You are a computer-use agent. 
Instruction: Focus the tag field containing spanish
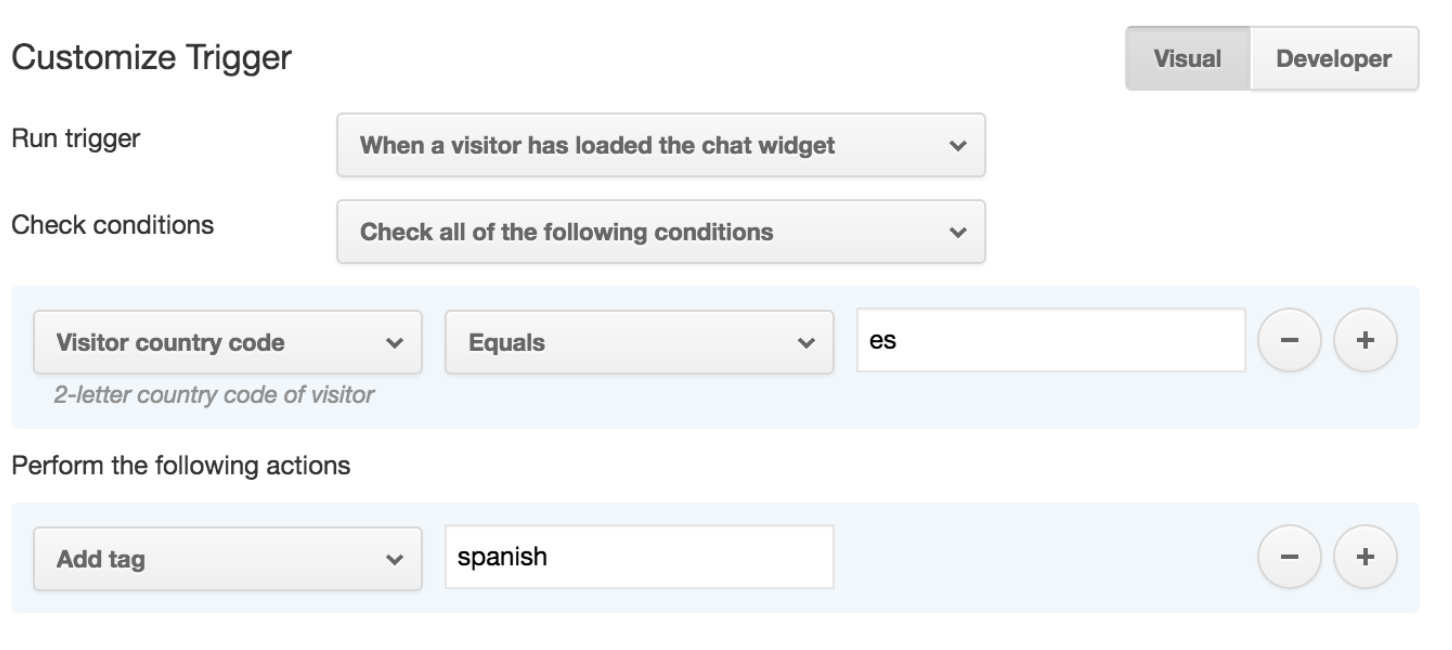click(638, 557)
